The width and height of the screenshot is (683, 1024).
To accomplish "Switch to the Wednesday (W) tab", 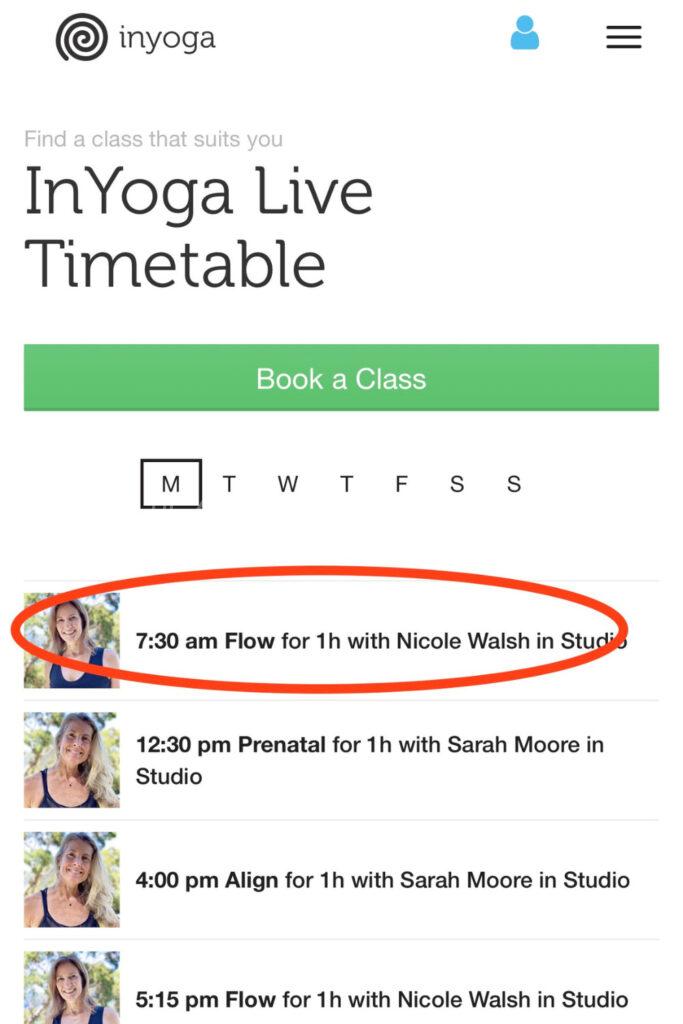I will tap(288, 484).
